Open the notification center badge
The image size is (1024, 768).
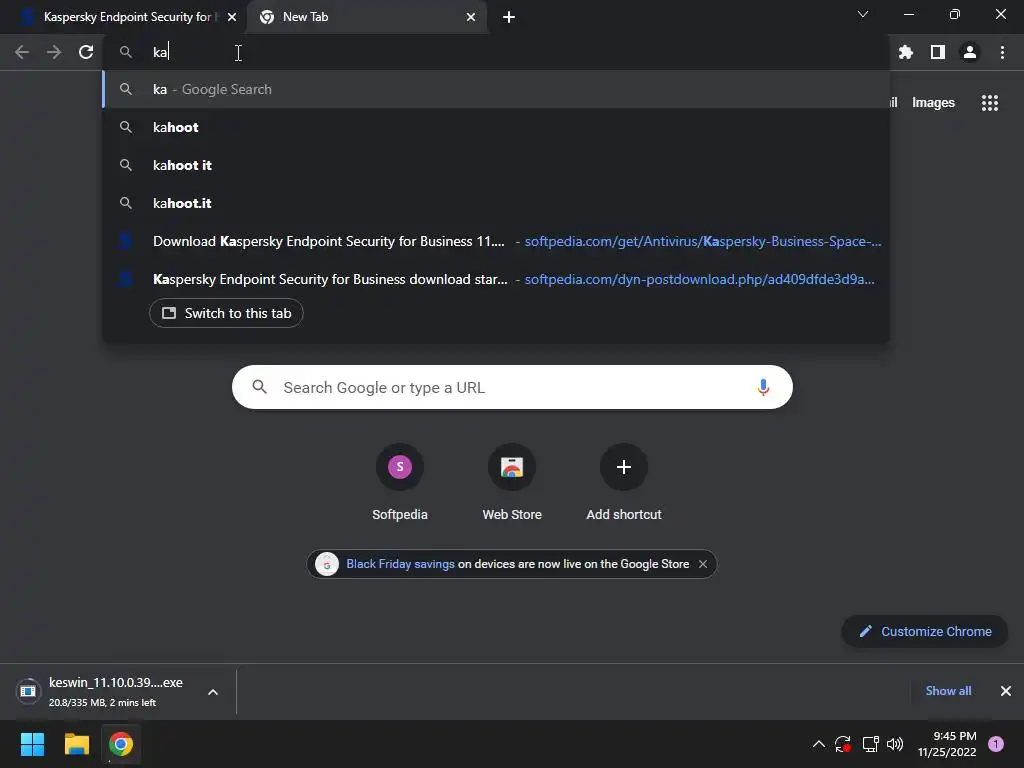996,744
